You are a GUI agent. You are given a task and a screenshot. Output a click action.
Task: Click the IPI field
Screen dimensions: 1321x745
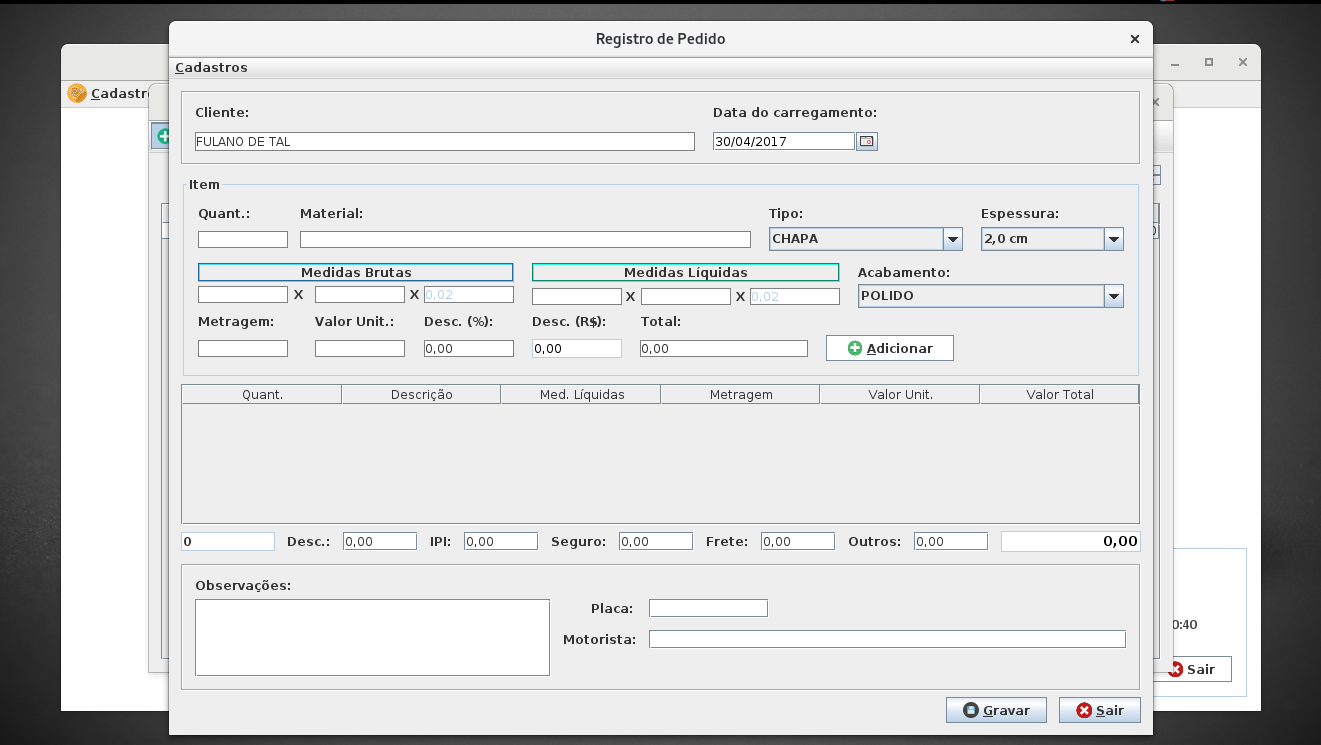click(501, 541)
